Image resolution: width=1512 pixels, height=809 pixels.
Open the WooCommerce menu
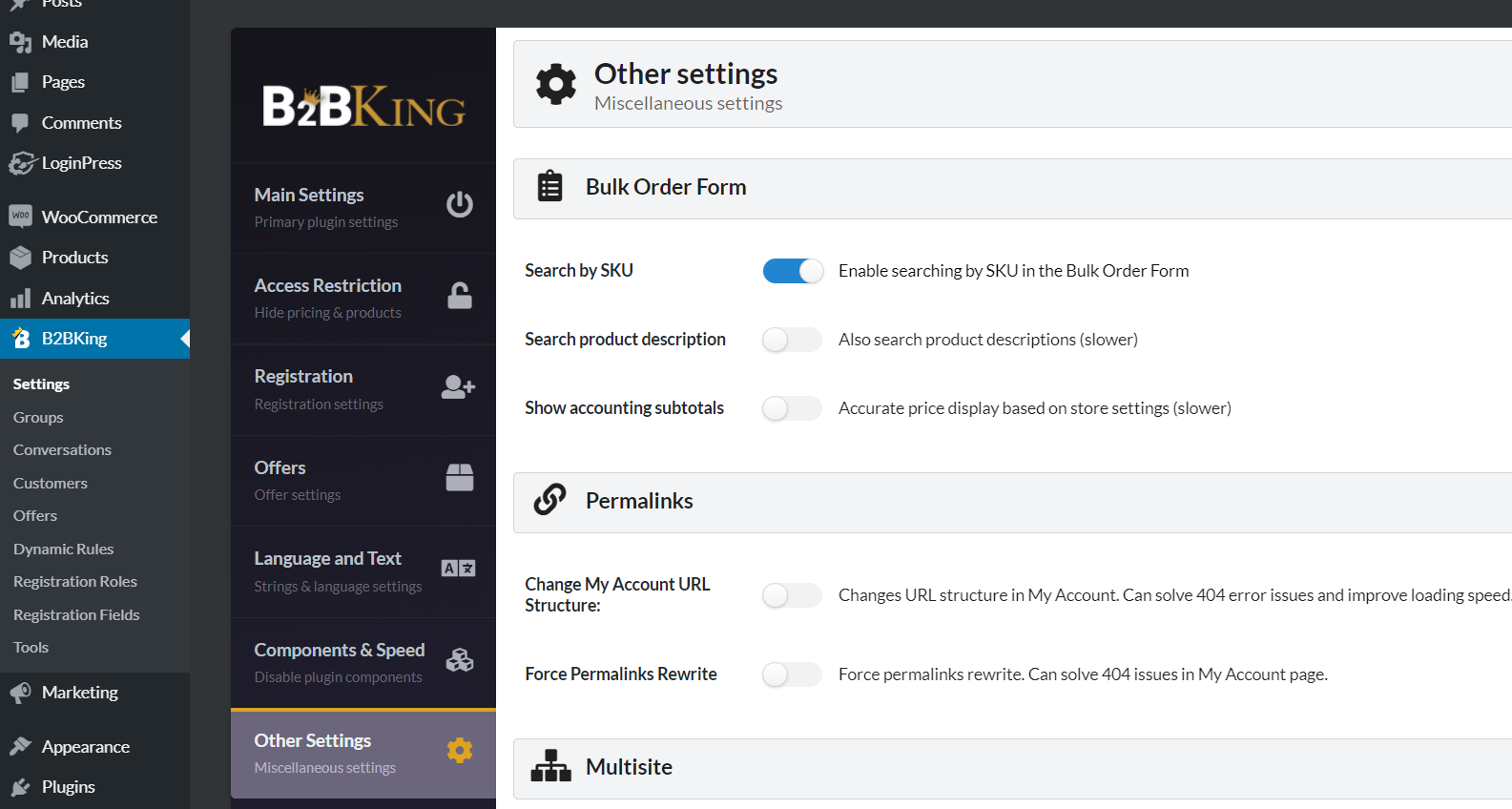tap(94, 217)
